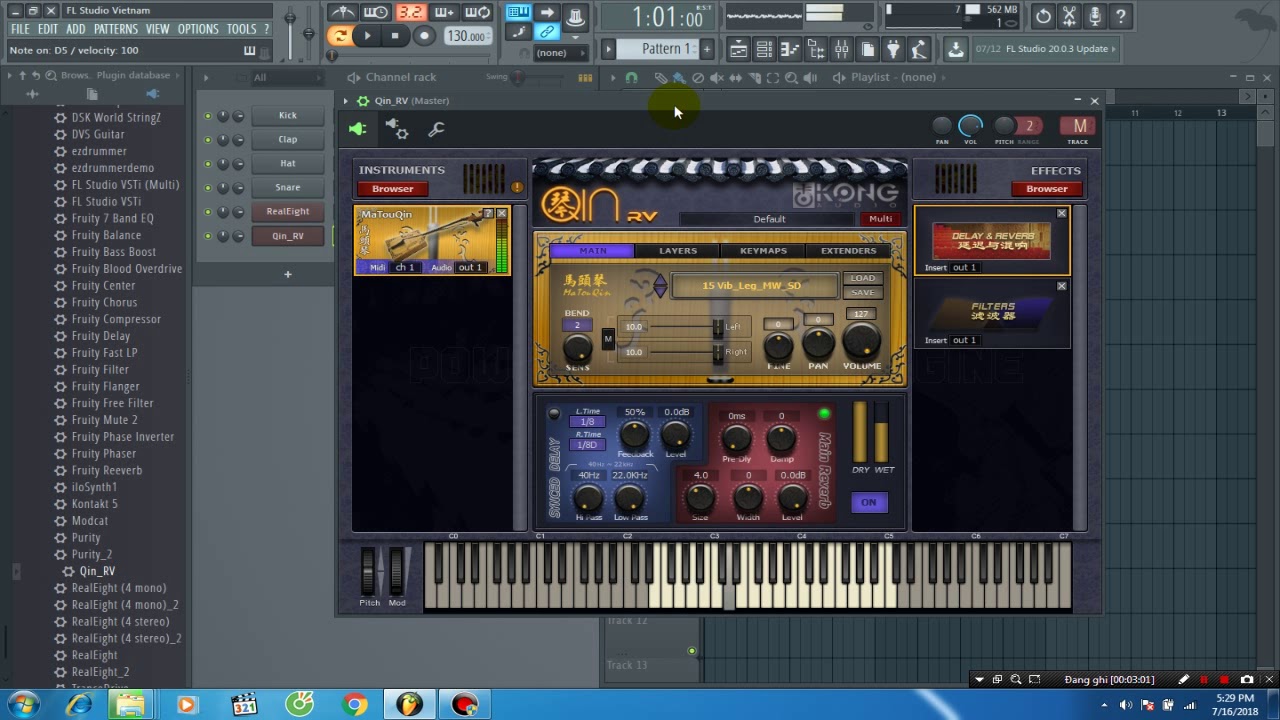
Task: Toggle wait for input before recording
Action: [x=376, y=13]
